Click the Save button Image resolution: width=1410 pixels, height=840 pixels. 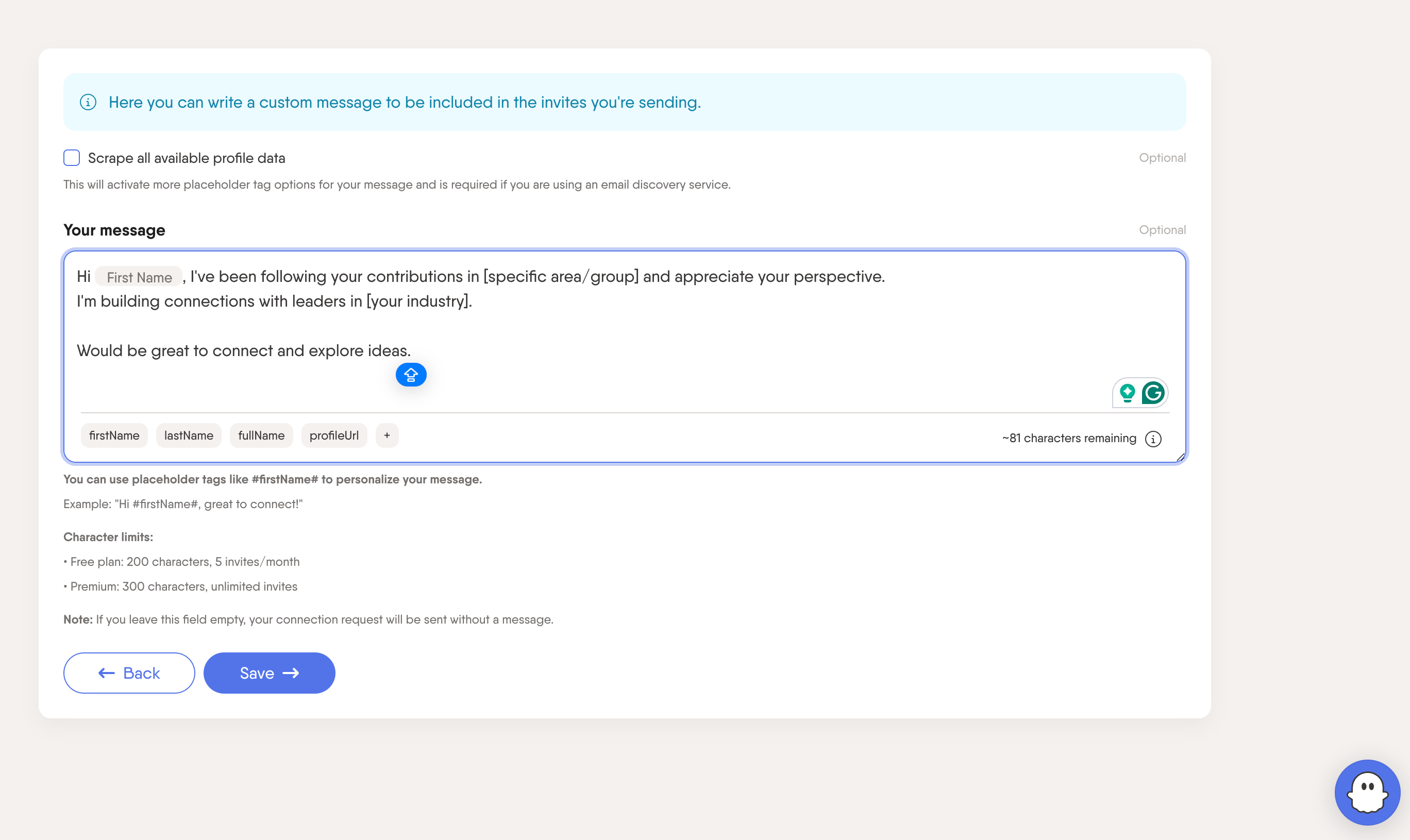point(269,673)
